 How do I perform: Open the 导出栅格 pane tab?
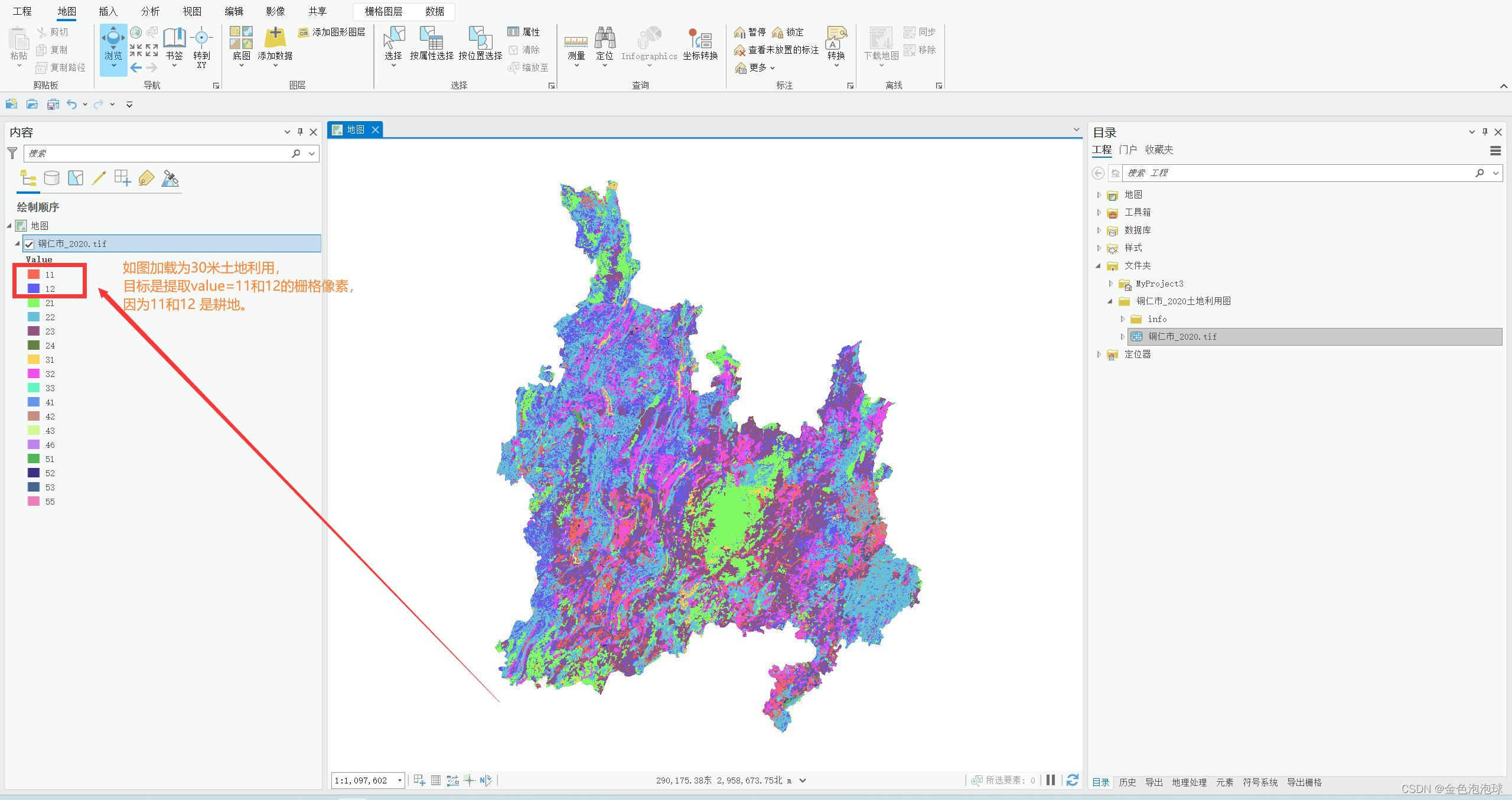coord(1304,782)
